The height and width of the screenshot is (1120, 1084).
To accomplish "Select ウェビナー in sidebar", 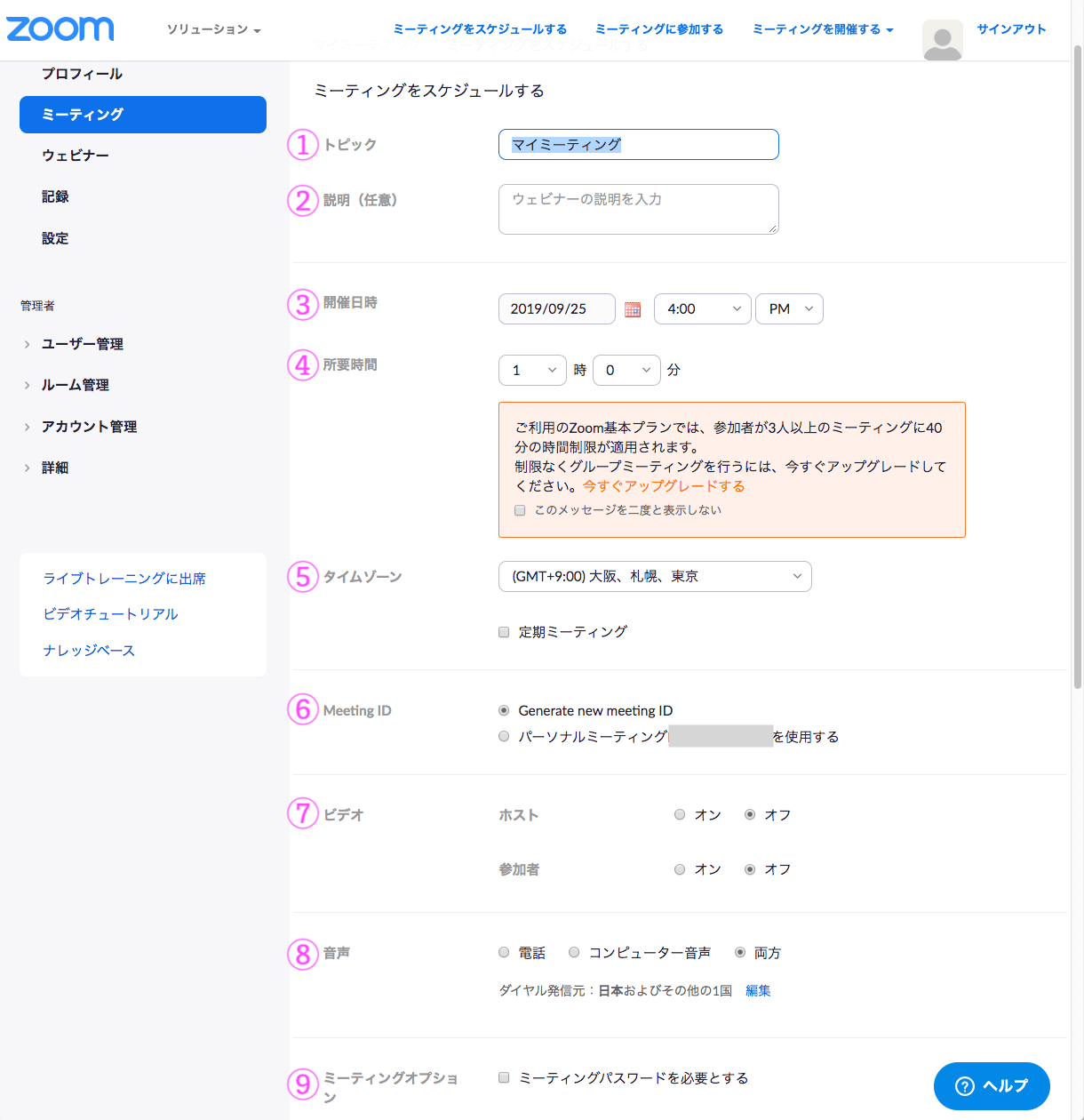I will tap(76, 156).
